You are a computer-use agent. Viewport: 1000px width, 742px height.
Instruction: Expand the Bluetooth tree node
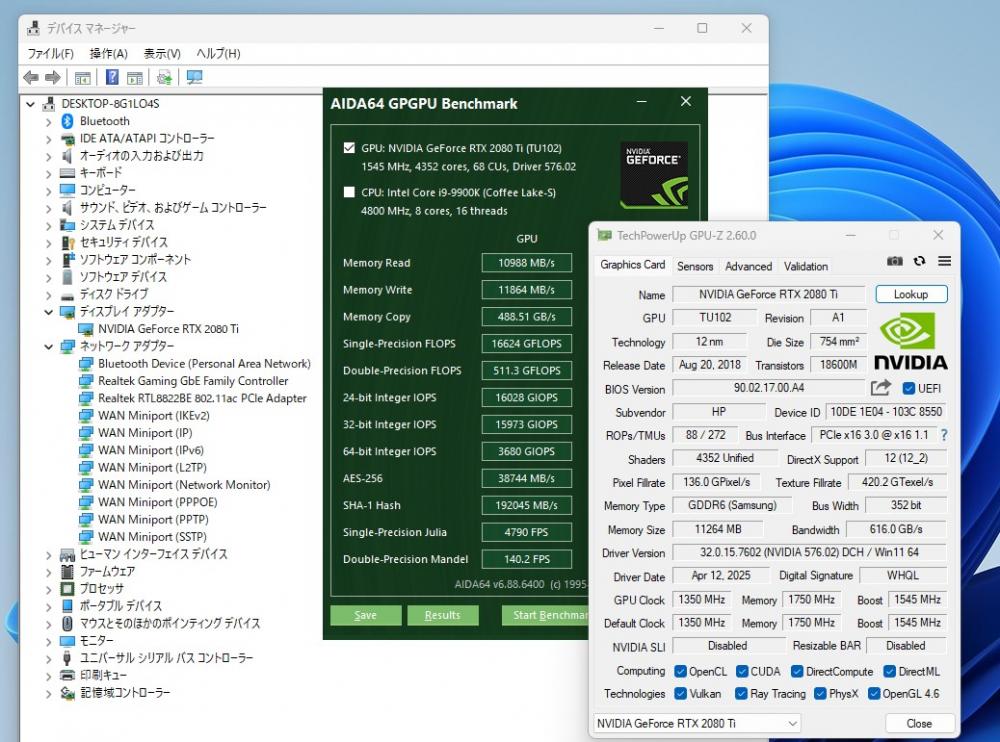[x=48, y=121]
